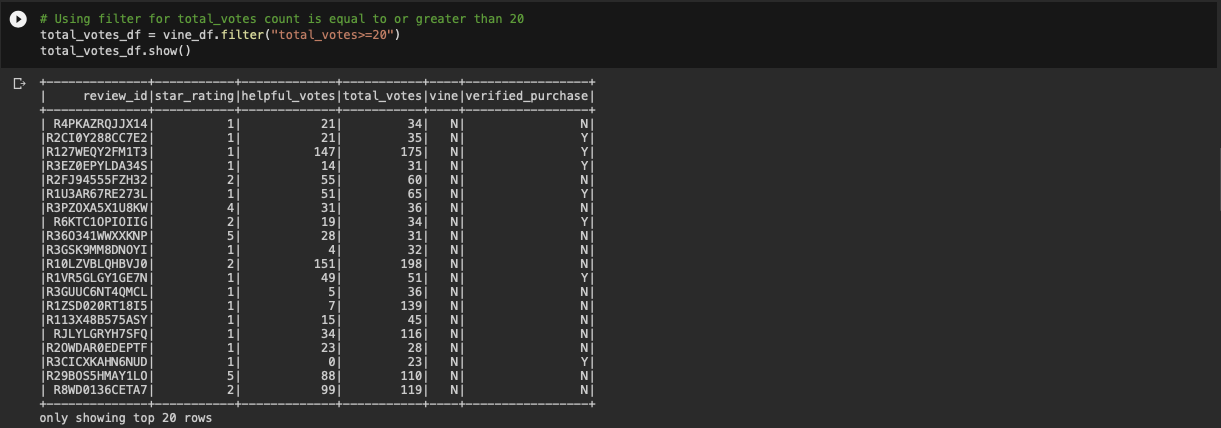Click total_votes value 65
The height and width of the screenshot is (428, 1221).
tap(416, 194)
